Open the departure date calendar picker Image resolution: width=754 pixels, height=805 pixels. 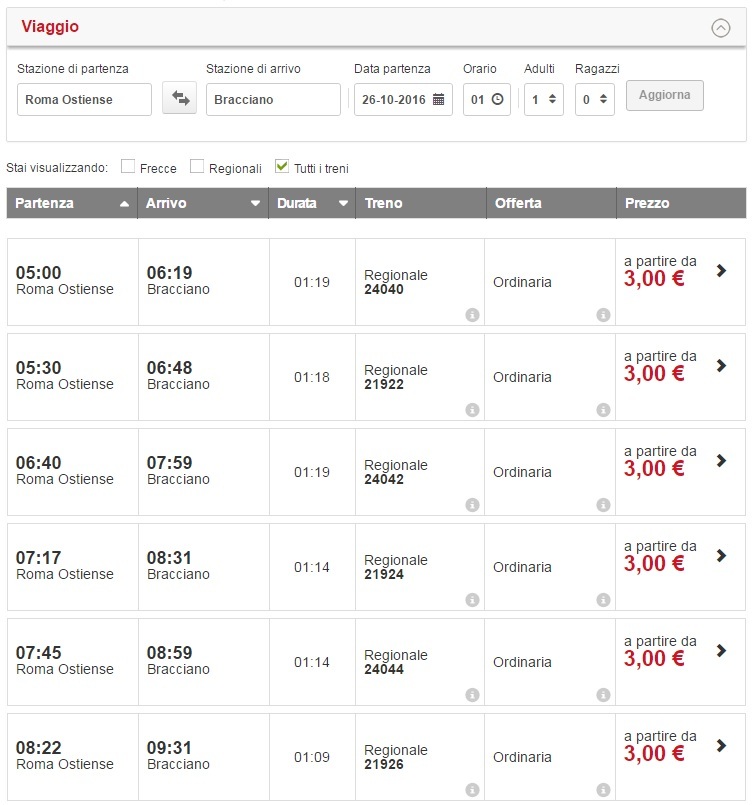click(x=438, y=100)
